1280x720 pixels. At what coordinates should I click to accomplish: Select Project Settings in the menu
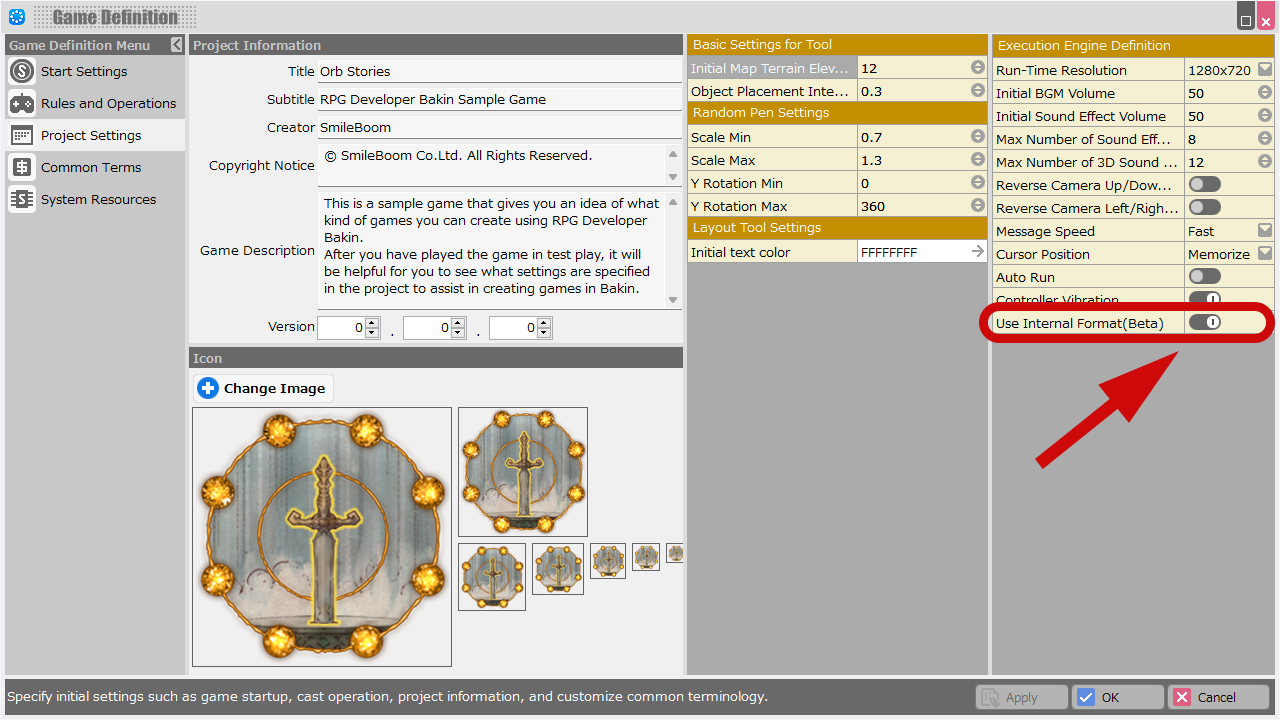91,135
